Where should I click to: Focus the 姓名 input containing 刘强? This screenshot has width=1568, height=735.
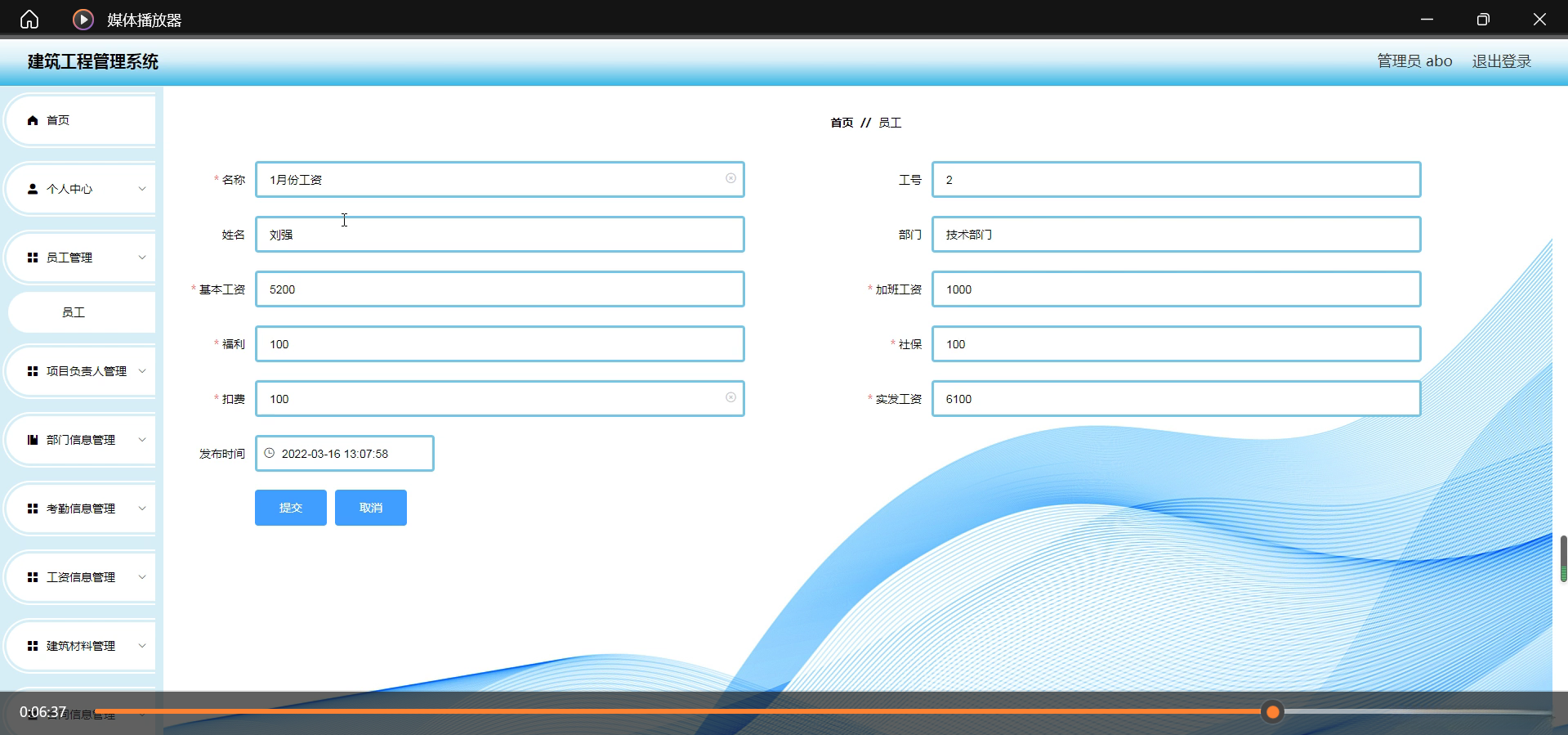499,235
